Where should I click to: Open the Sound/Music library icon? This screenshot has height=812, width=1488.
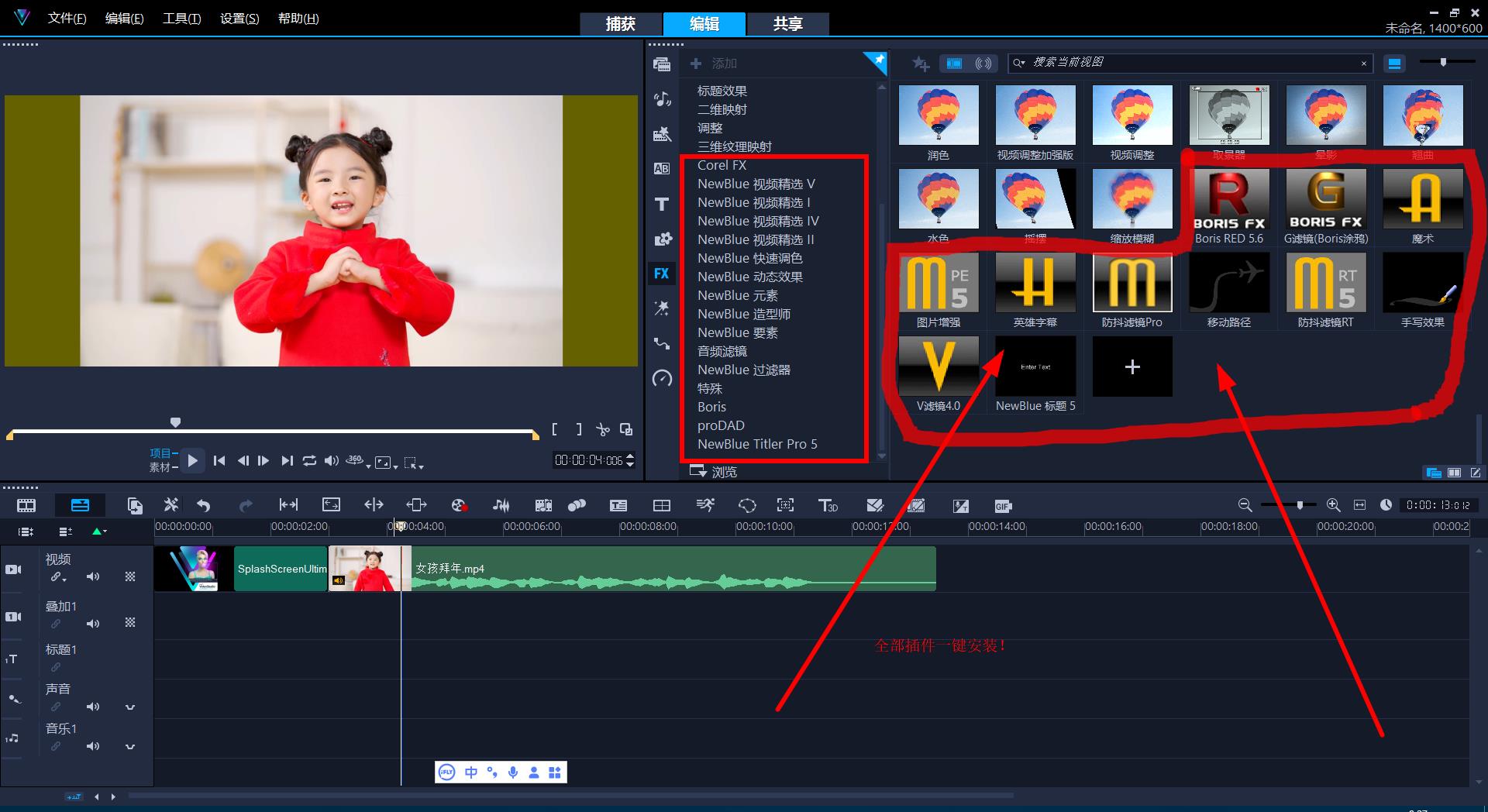tap(662, 99)
